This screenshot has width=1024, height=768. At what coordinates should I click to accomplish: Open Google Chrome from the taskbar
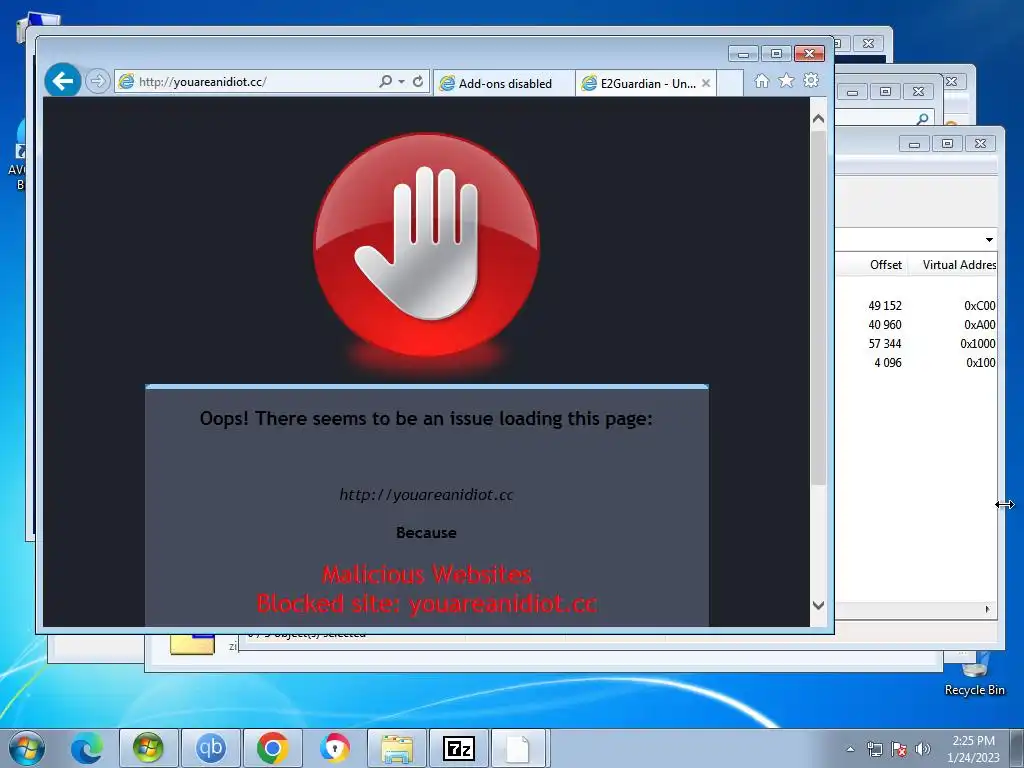click(272, 748)
